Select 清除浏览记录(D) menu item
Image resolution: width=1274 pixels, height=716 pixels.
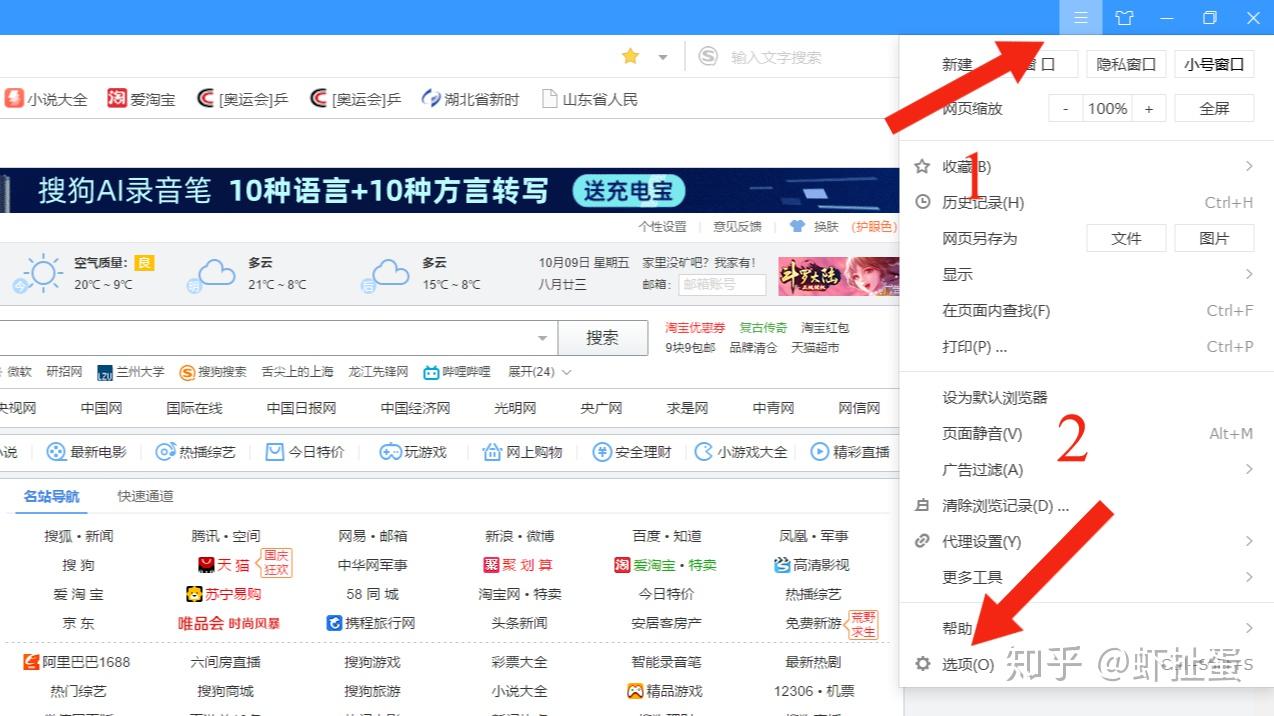coord(1085,505)
